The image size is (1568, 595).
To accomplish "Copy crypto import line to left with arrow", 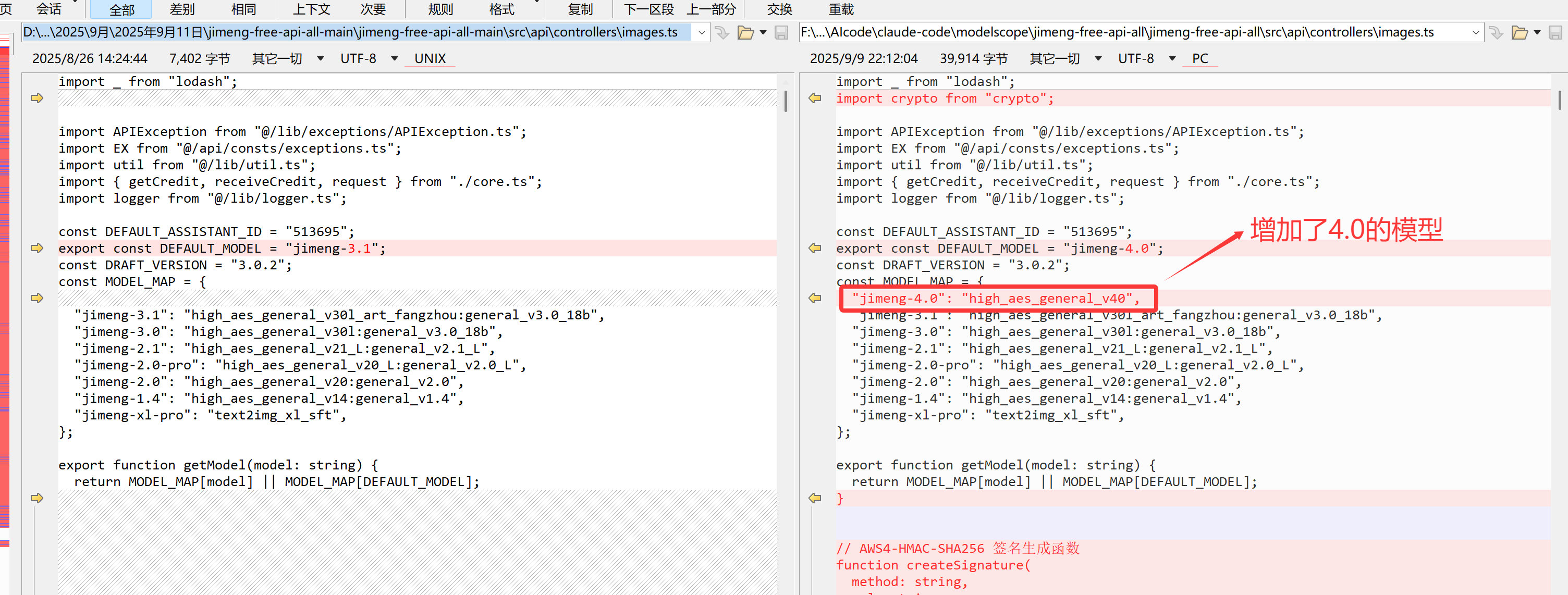I will point(814,98).
